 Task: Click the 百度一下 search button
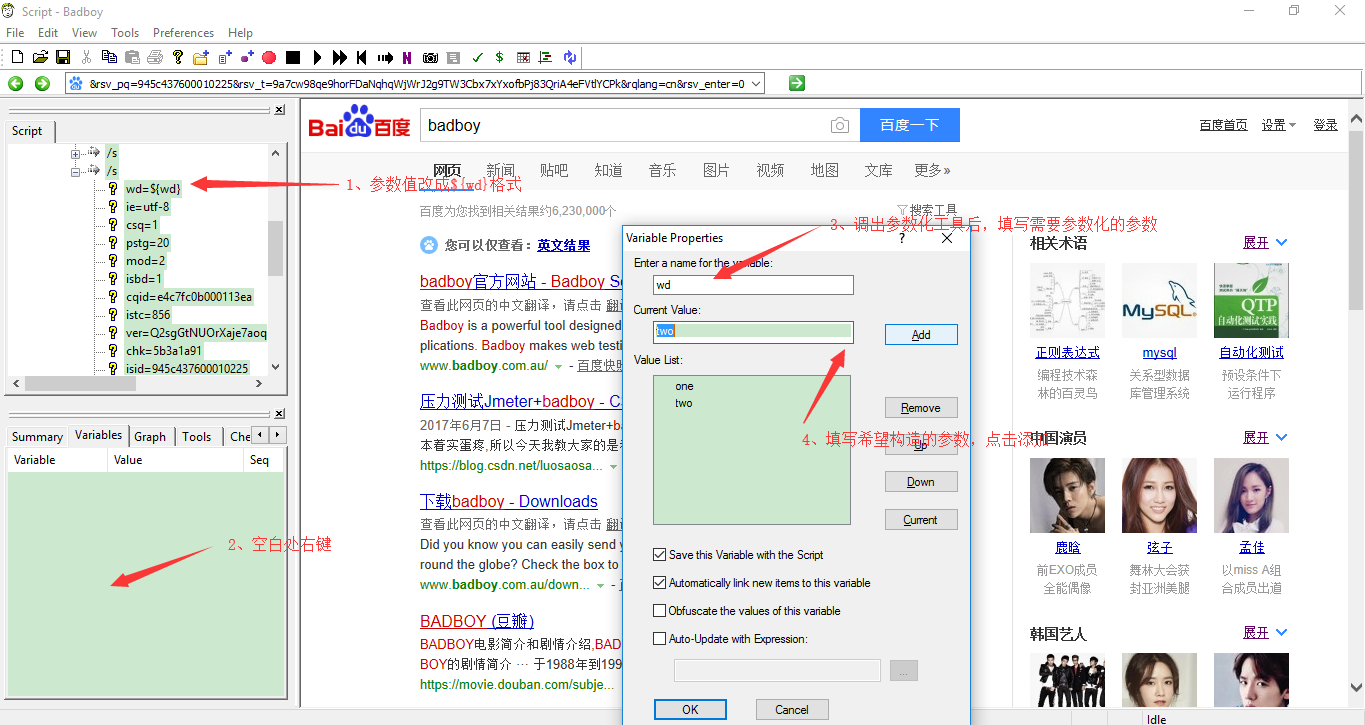pos(910,125)
